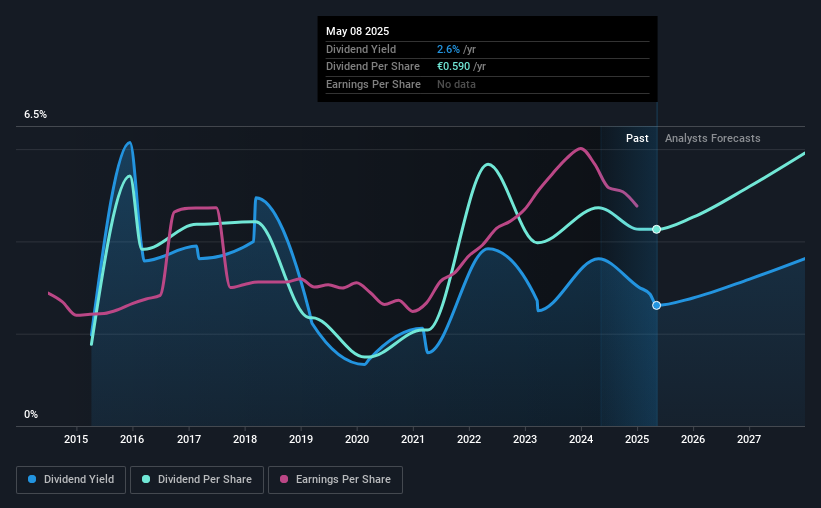The height and width of the screenshot is (508, 821).
Task: Toggle the Dividend Per Share legend button
Action: click(x=197, y=480)
